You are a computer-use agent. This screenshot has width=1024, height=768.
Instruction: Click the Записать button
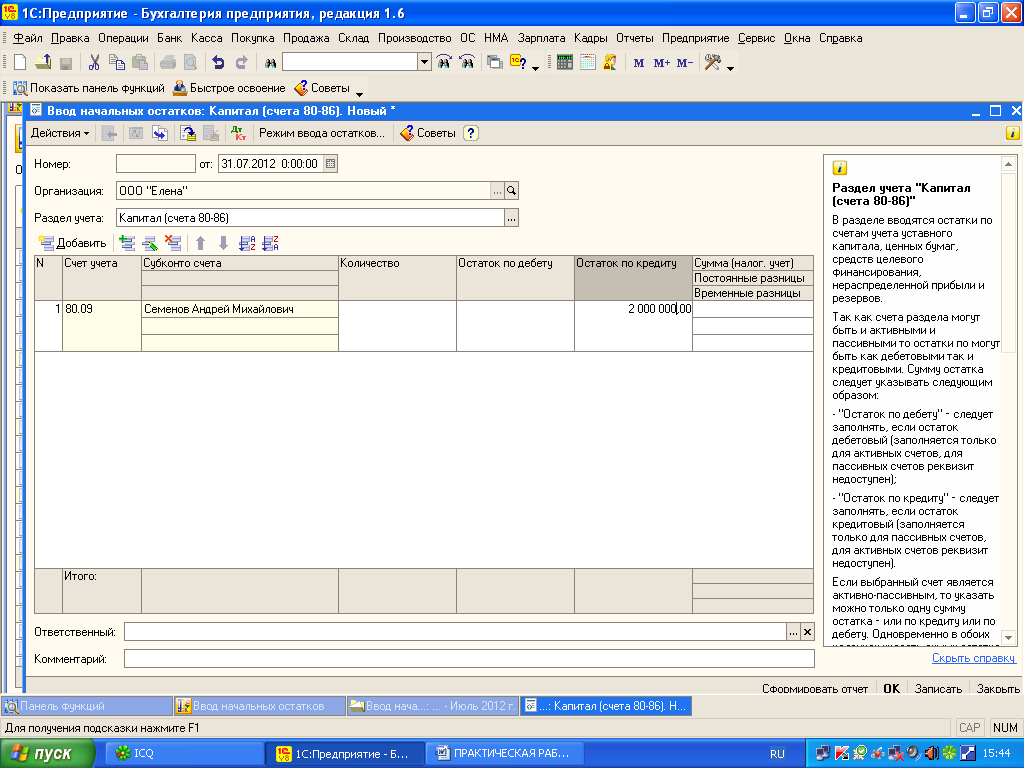click(938, 688)
